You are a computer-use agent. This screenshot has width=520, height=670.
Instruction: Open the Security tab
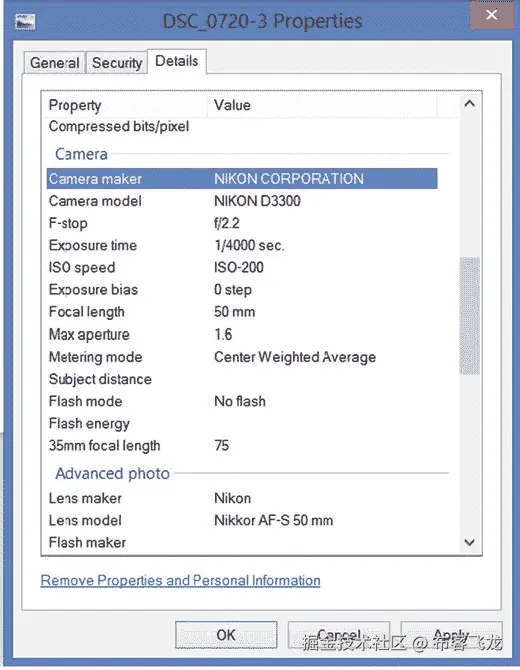[117, 63]
